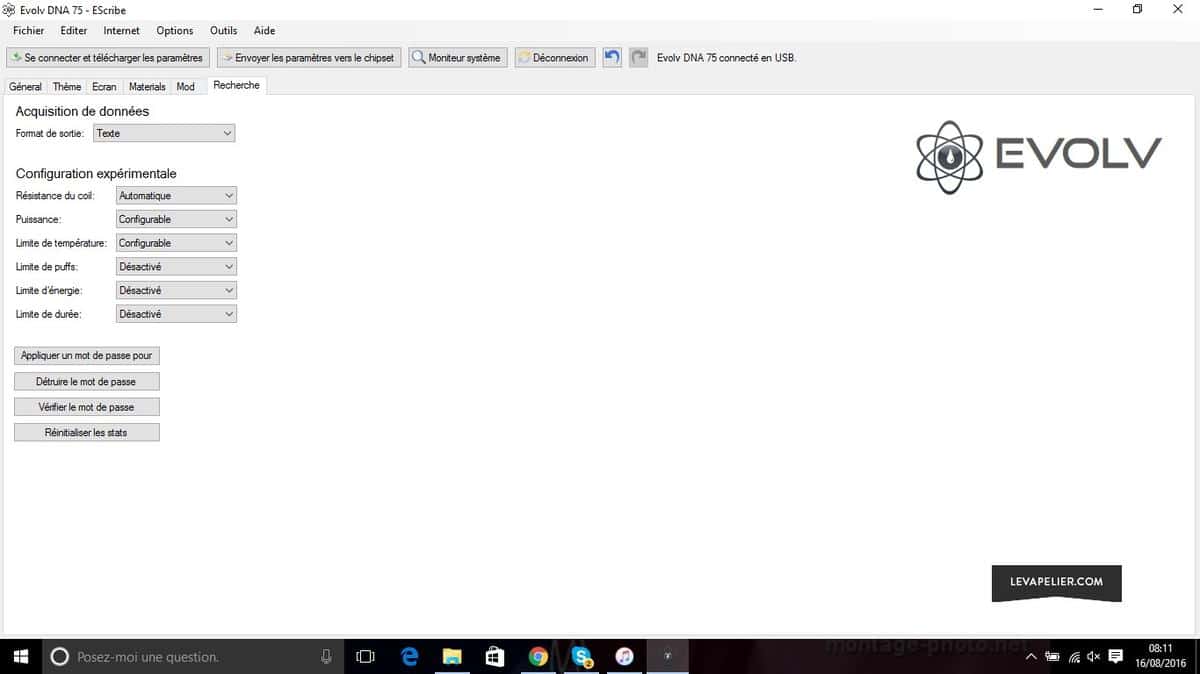This screenshot has height=674, width=1200.
Task: Open Limite de puffs dropdown
Action: (177, 267)
